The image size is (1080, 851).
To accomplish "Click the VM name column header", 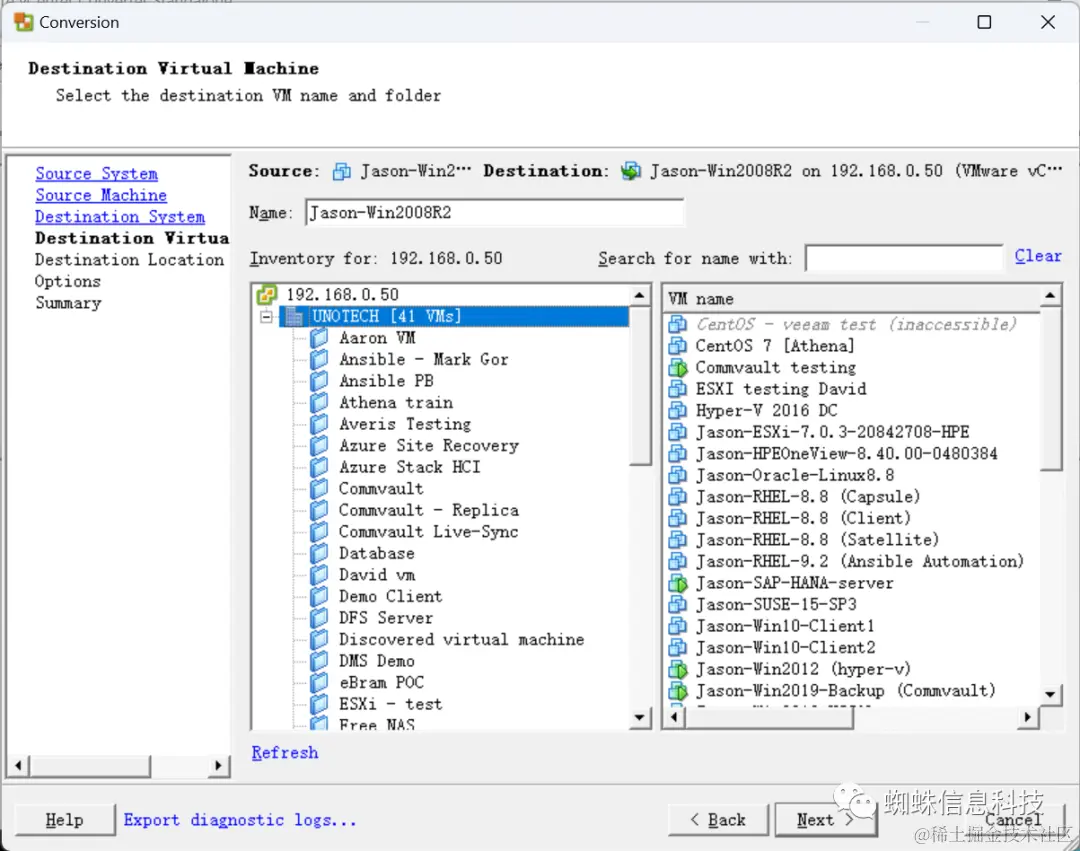I will pos(851,299).
